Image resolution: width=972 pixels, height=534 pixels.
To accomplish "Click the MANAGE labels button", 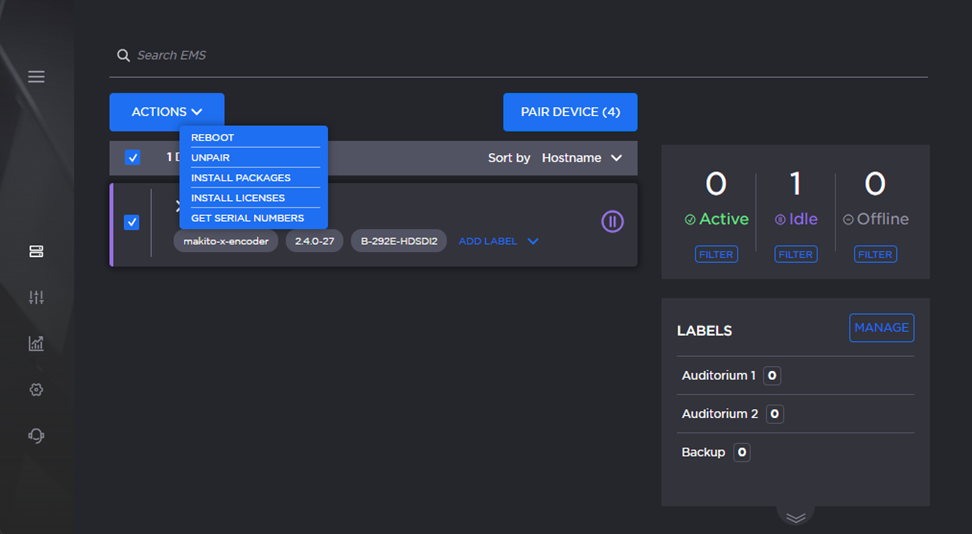I will coord(881,328).
